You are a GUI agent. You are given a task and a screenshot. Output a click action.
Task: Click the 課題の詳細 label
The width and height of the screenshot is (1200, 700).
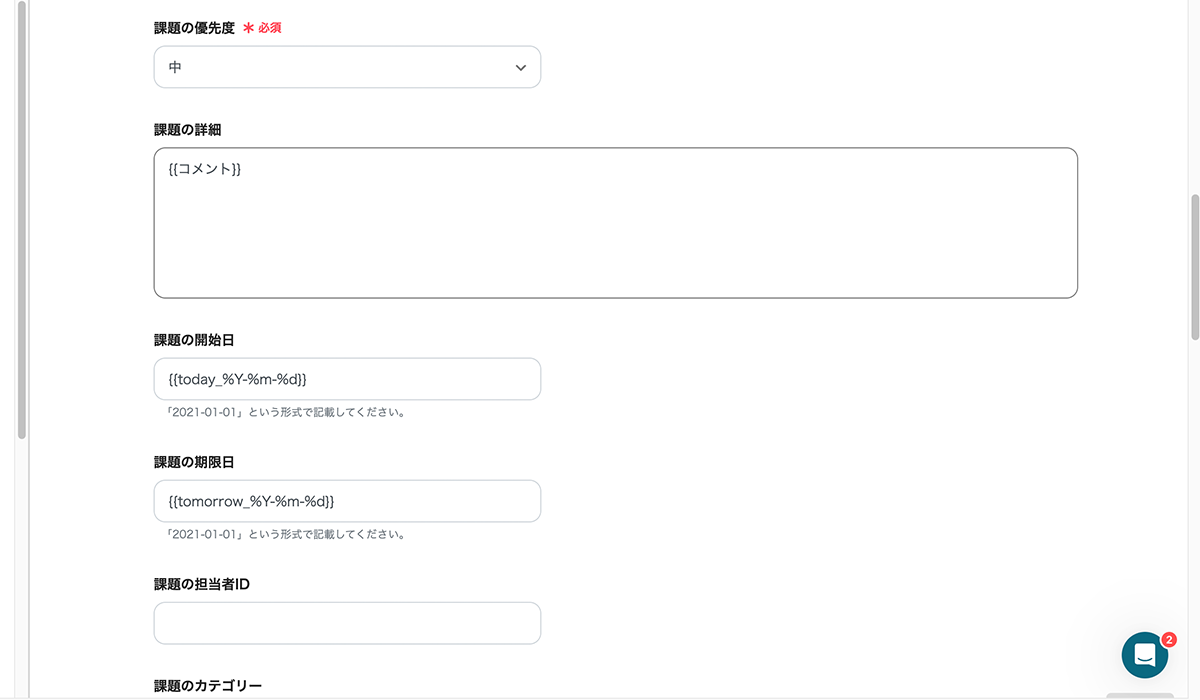[187, 130]
